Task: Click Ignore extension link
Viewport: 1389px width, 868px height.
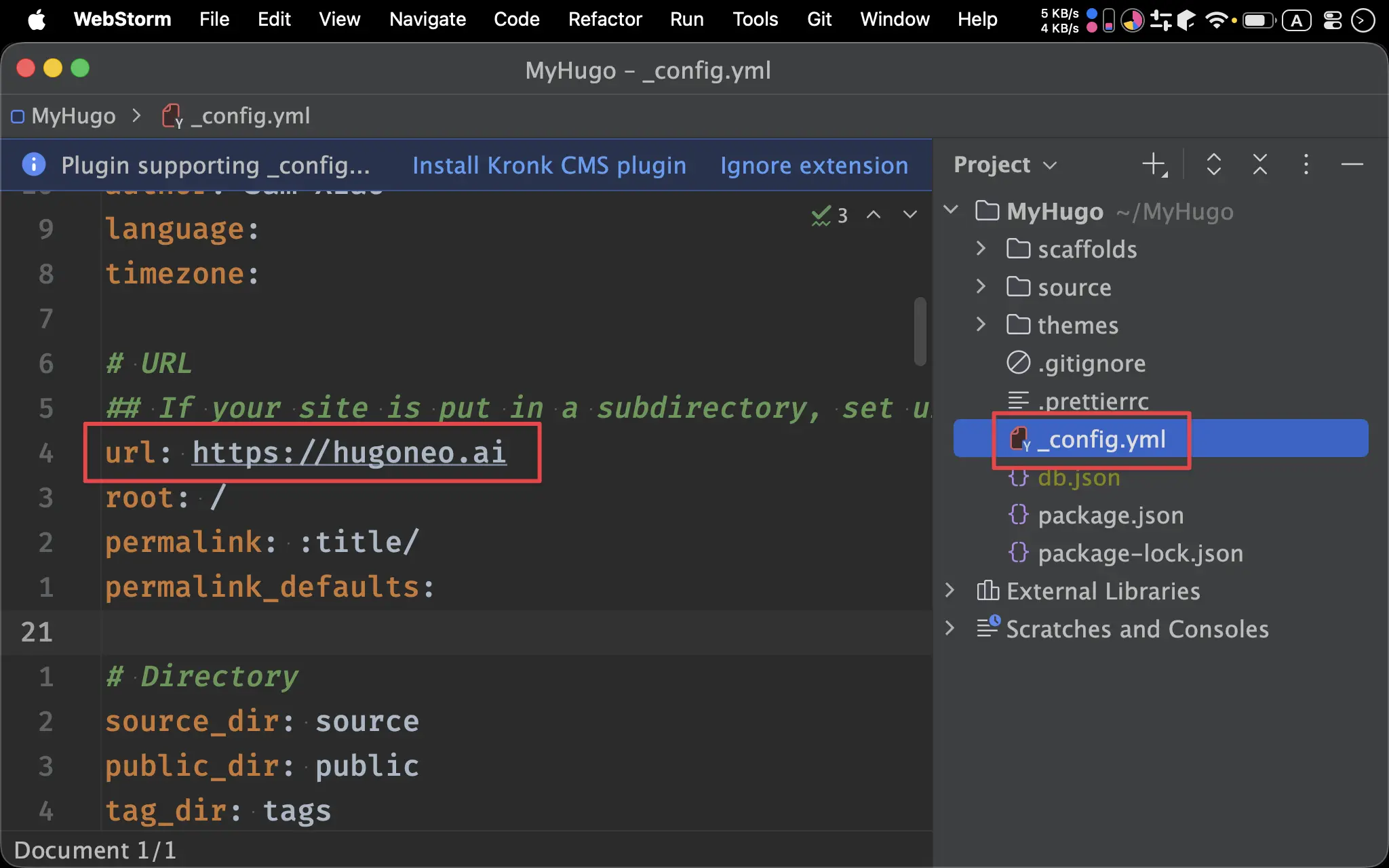Action: (x=814, y=165)
